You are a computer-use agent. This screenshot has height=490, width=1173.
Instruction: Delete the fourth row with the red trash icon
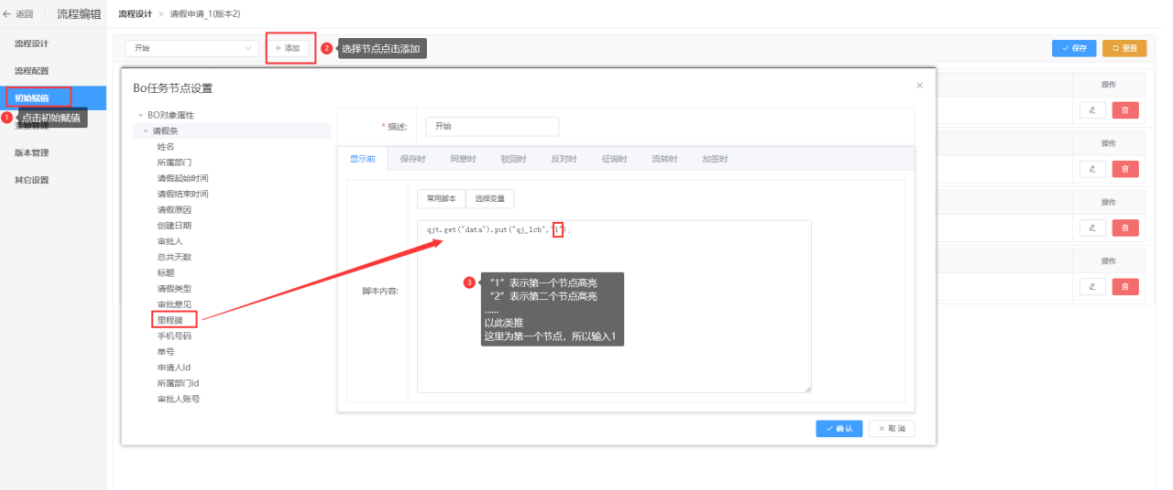click(x=1125, y=286)
